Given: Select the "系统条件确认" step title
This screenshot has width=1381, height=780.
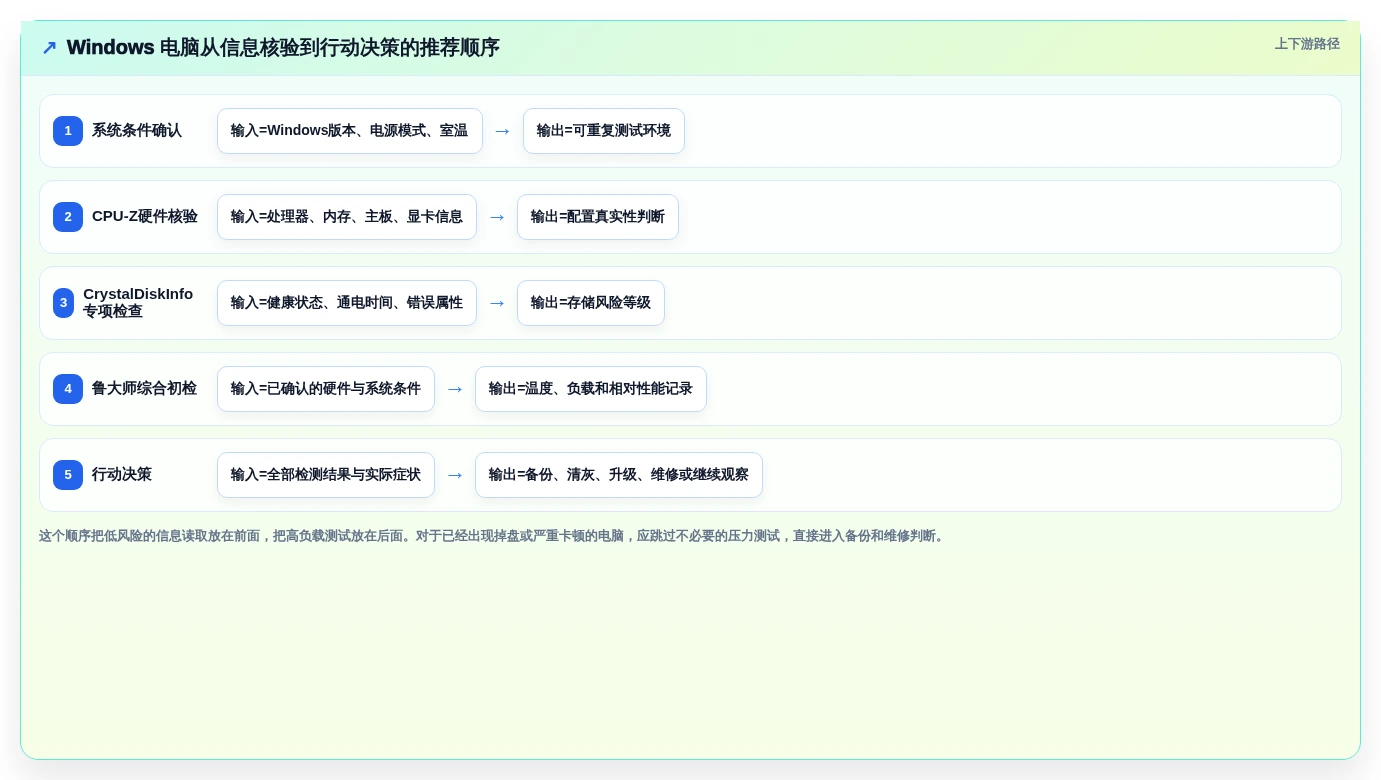Looking at the screenshot, I should (137, 131).
